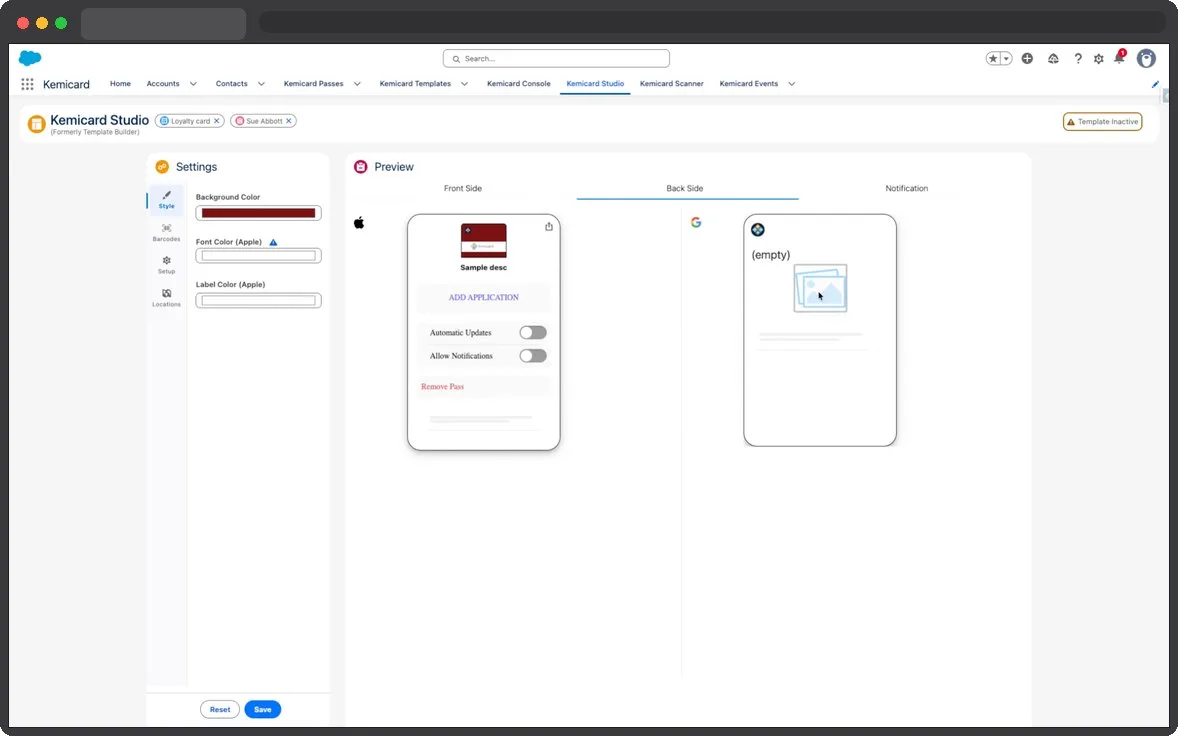The height and width of the screenshot is (736, 1178).
Task: Open the Kemicard Events tab
Action: [748, 83]
